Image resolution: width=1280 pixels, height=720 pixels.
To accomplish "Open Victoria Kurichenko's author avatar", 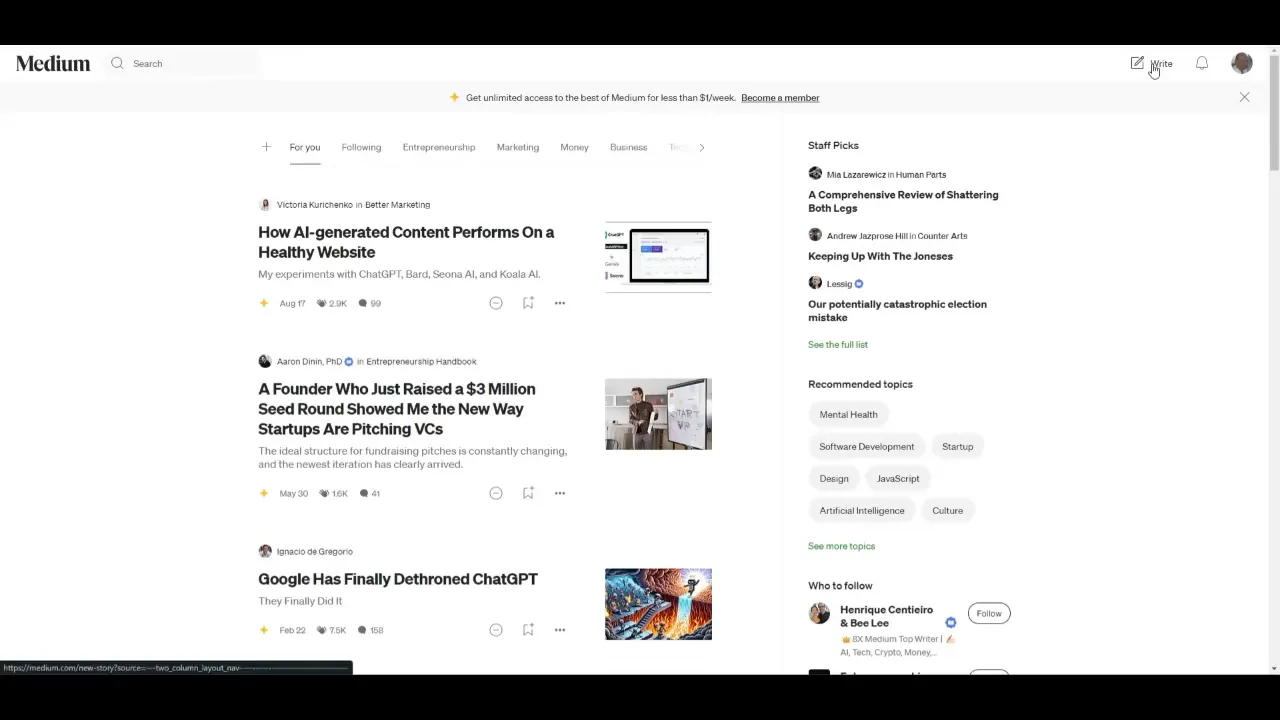I will coord(265,204).
